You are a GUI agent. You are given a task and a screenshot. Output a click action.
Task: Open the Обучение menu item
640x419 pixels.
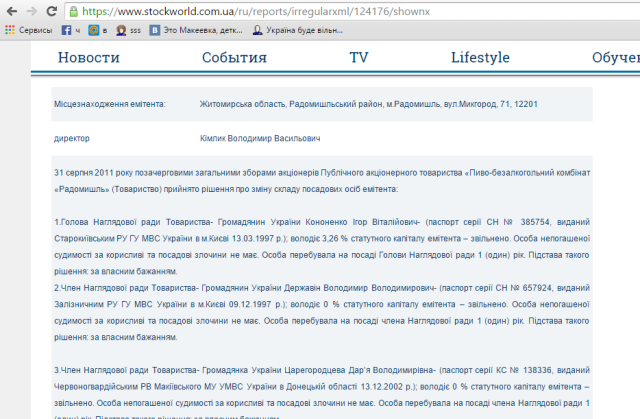(614, 57)
